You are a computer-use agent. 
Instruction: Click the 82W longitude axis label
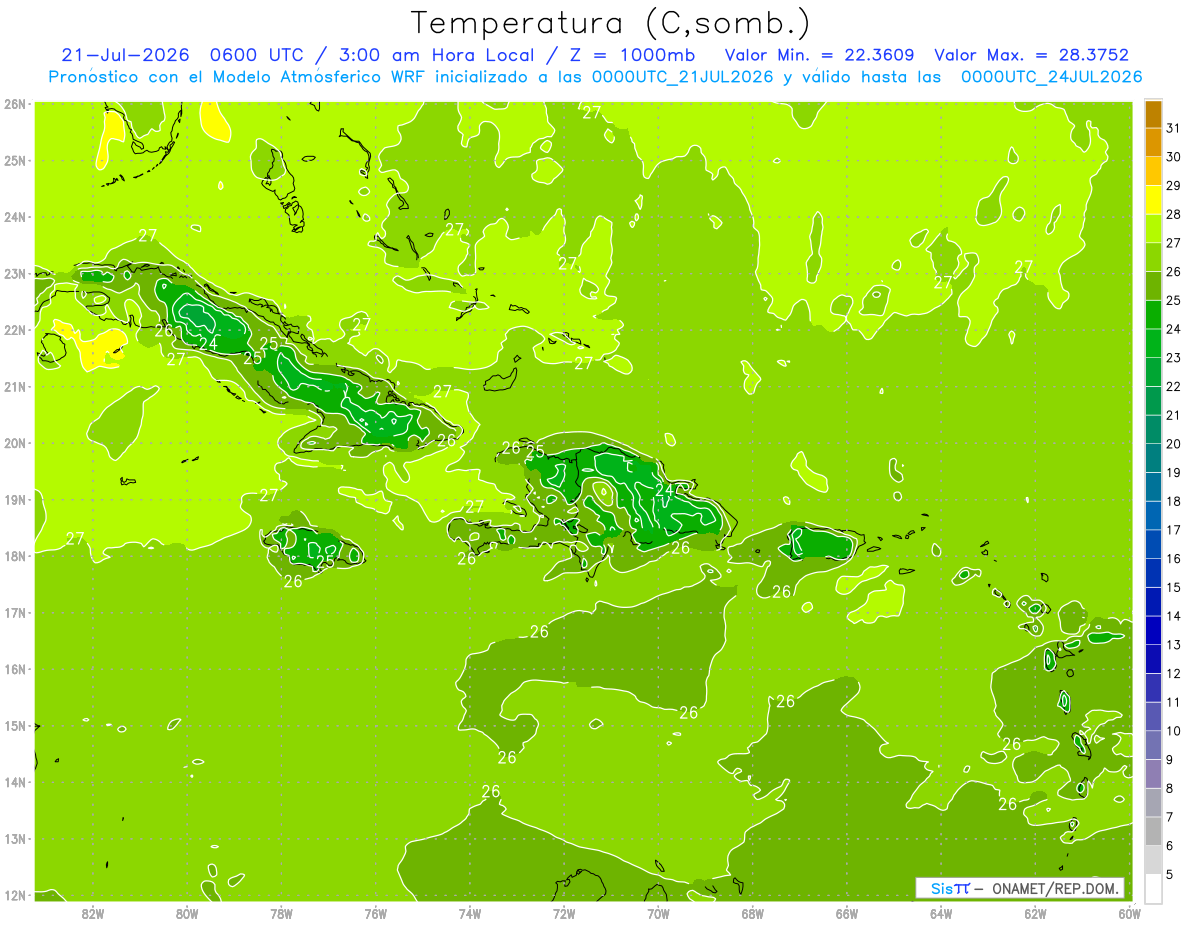tap(93, 913)
